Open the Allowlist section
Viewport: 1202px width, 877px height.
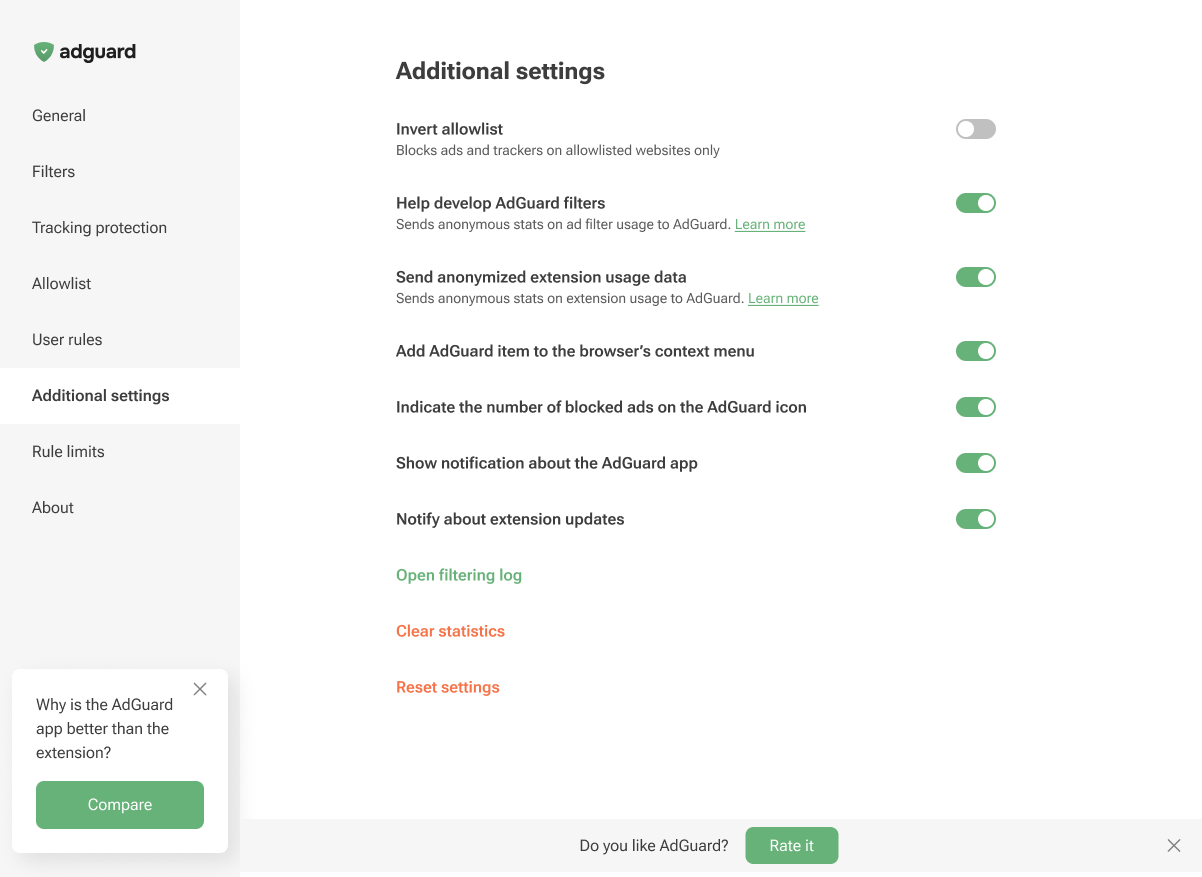[x=61, y=283]
